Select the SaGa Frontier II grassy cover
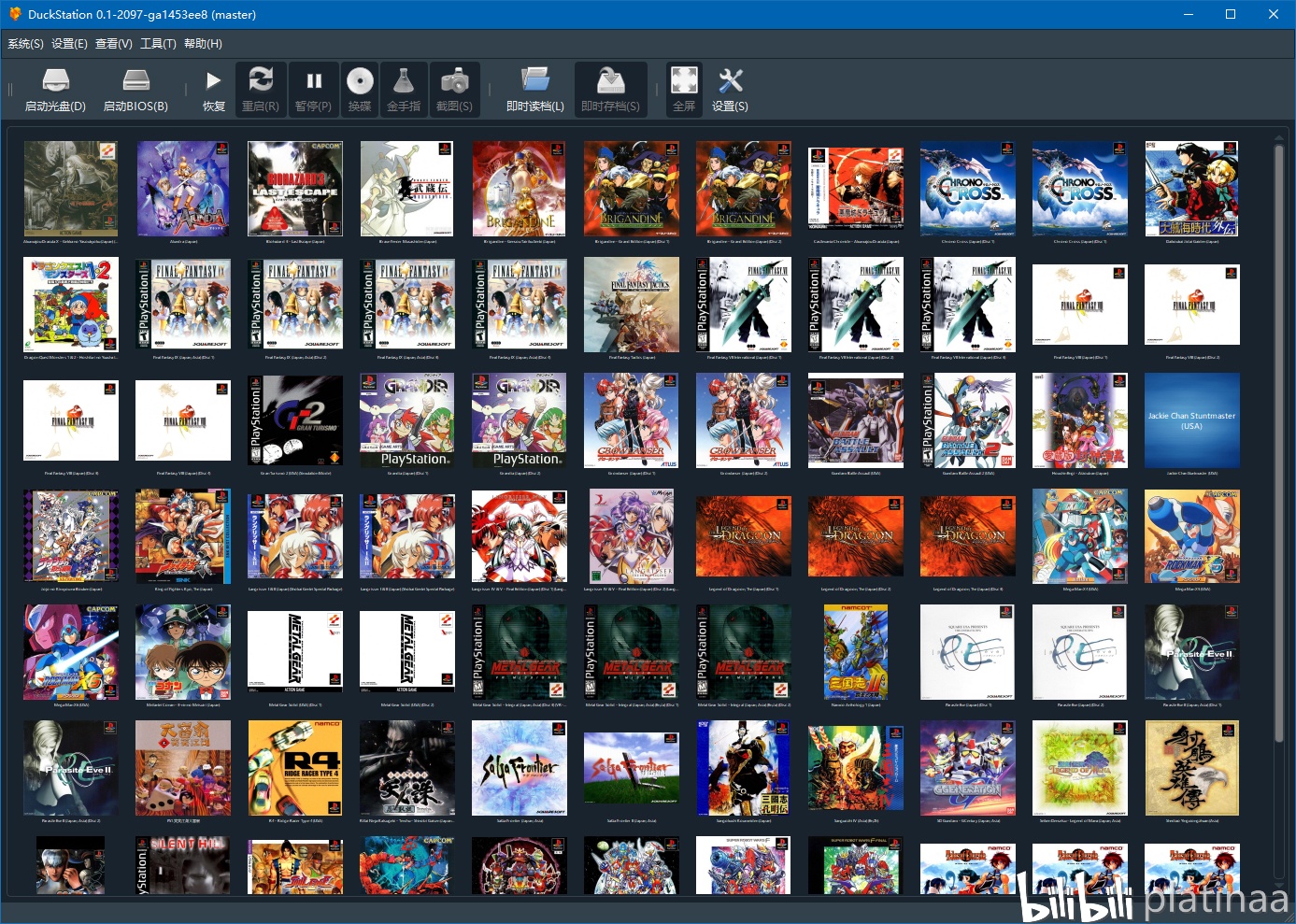 coord(632,768)
